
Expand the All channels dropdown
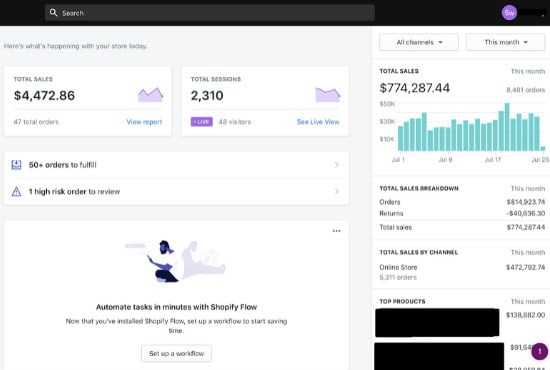coord(419,42)
